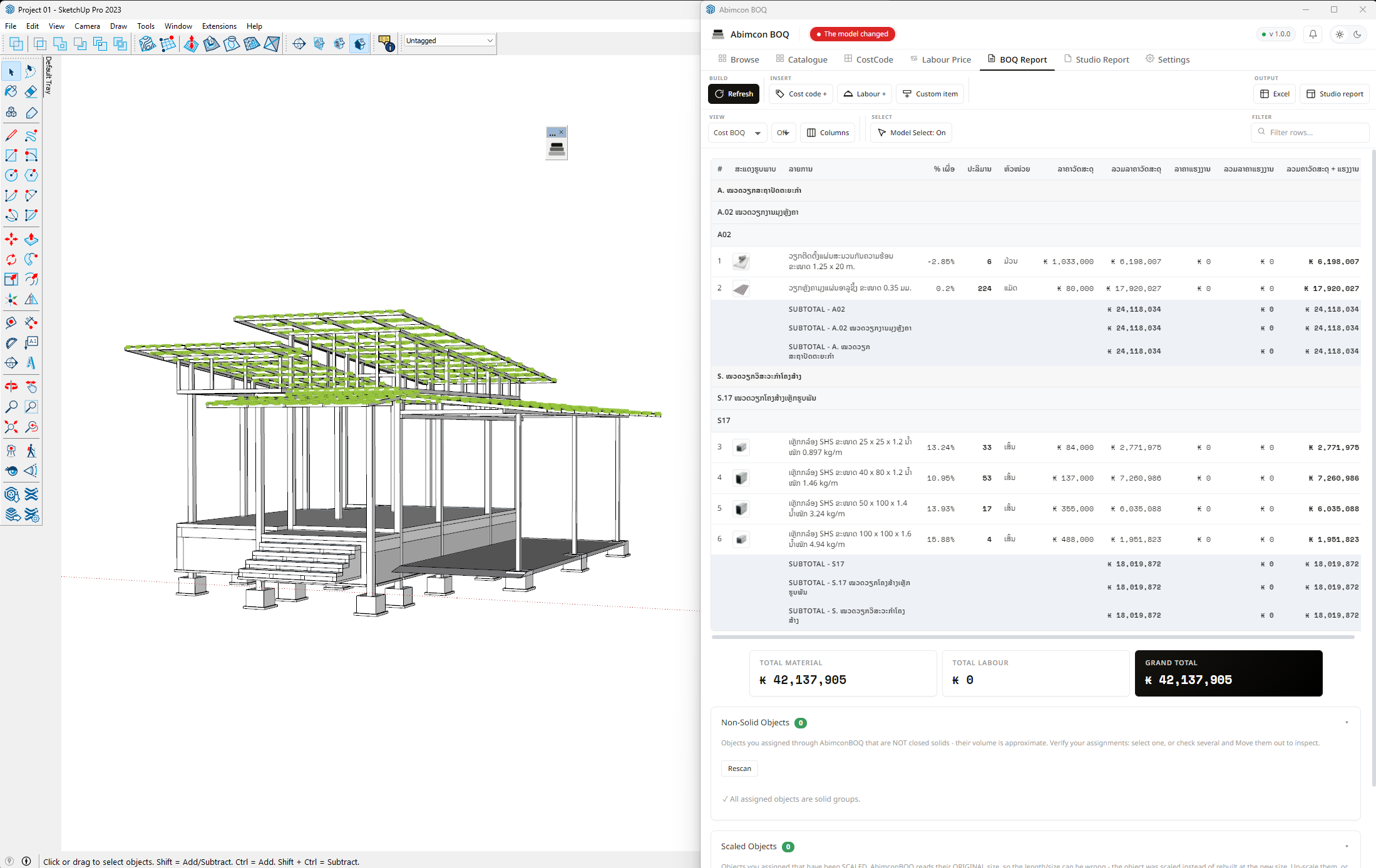The width and height of the screenshot is (1376, 868).
Task: Switch to dark mode moon icon
Action: 1357,34
